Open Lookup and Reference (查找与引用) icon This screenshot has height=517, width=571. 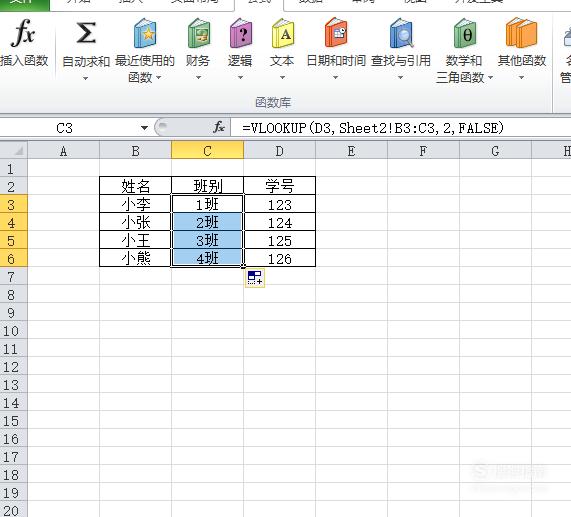pos(401,33)
